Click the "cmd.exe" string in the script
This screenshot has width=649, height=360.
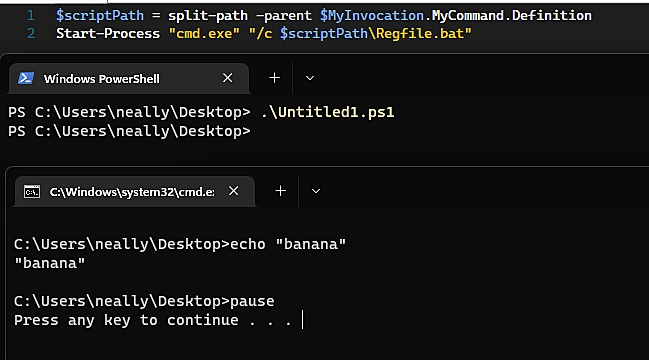204,34
